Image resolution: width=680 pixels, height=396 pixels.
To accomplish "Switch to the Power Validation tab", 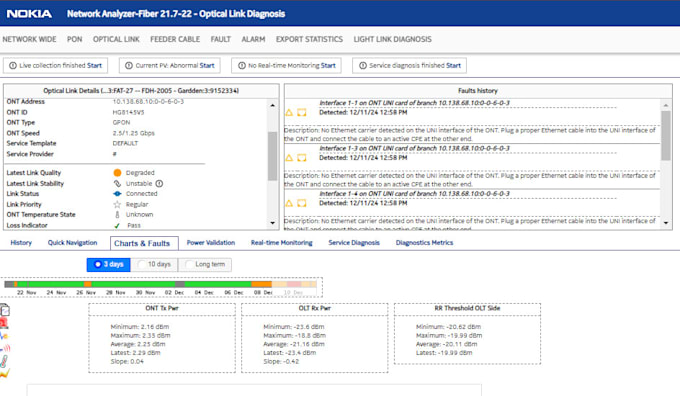I will (x=211, y=243).
